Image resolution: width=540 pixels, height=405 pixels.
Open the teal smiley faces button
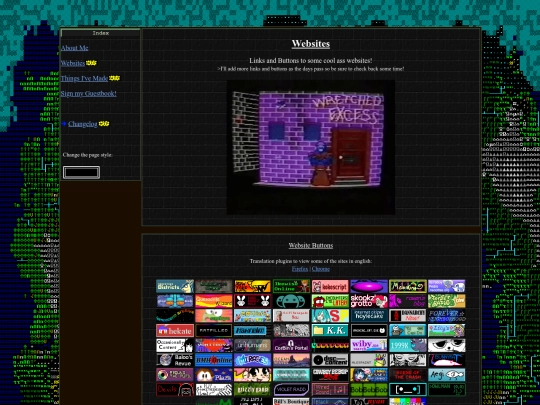291,301
